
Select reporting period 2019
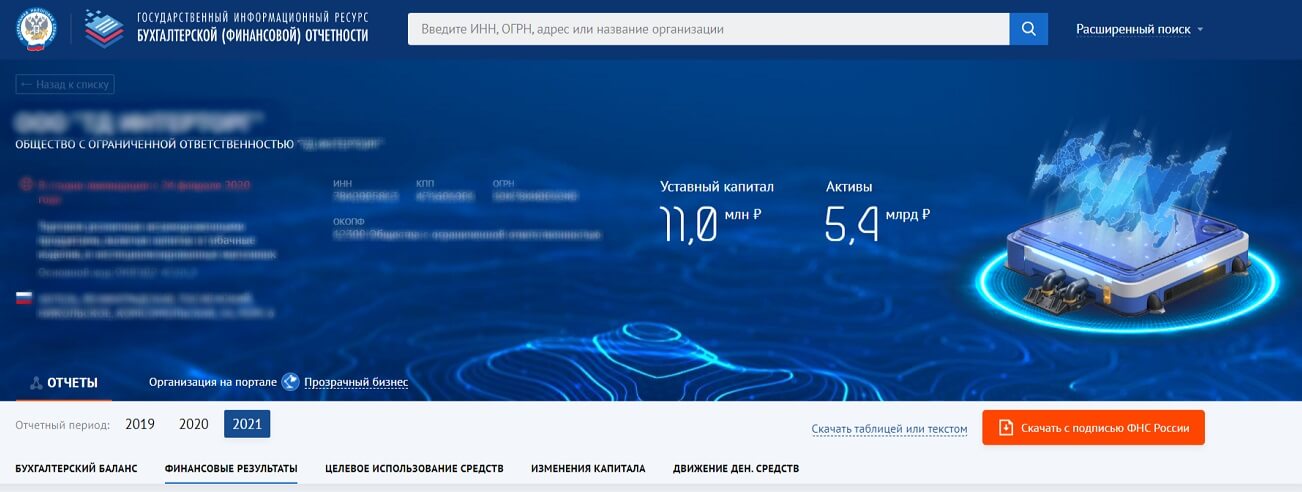(140, 424)
